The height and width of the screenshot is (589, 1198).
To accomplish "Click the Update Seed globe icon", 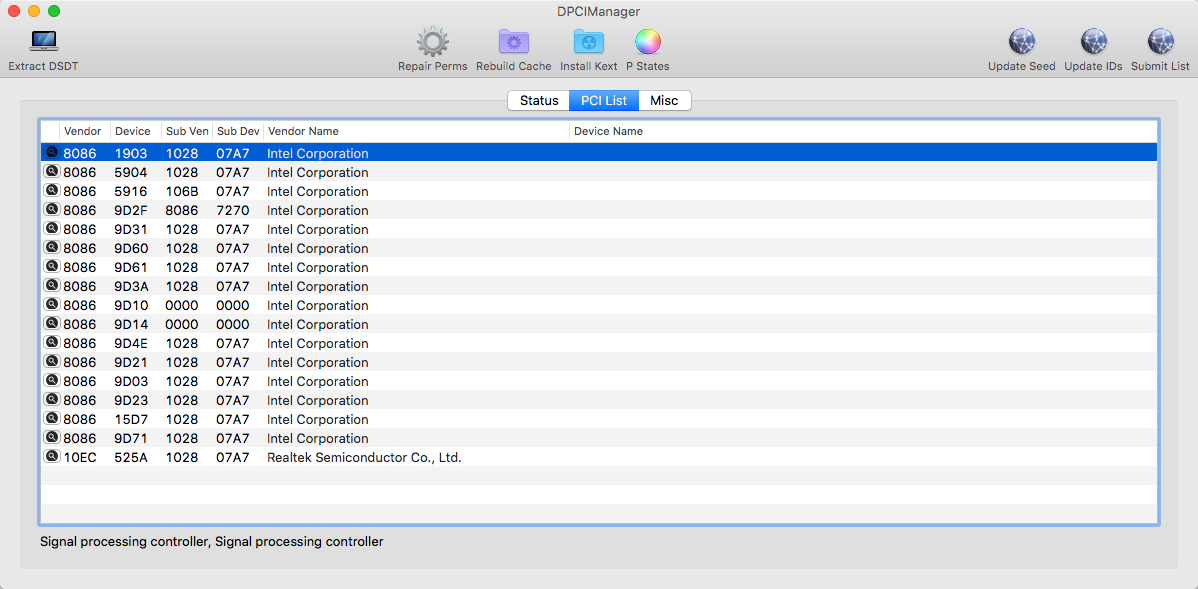I will pos(1021,42).
